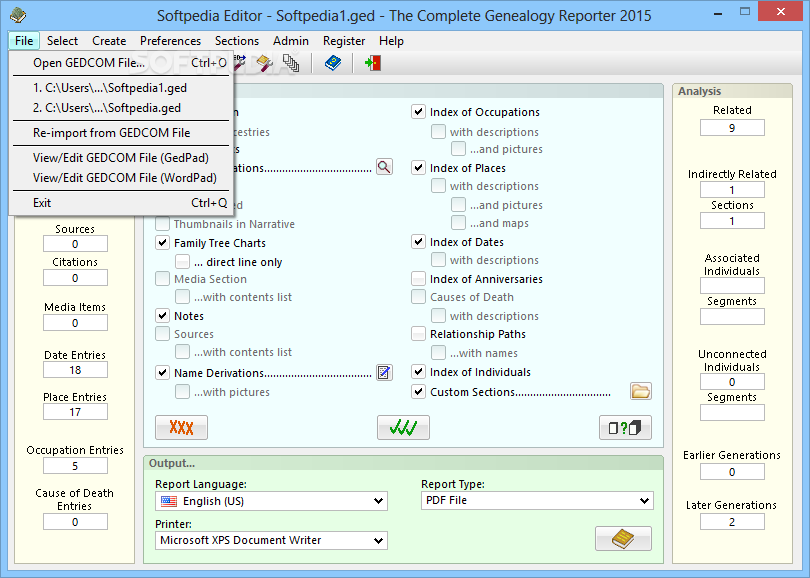Open recent file Softpedia1.ged
The width and height of the screenshot is (810, 578).
coord(121,88)
